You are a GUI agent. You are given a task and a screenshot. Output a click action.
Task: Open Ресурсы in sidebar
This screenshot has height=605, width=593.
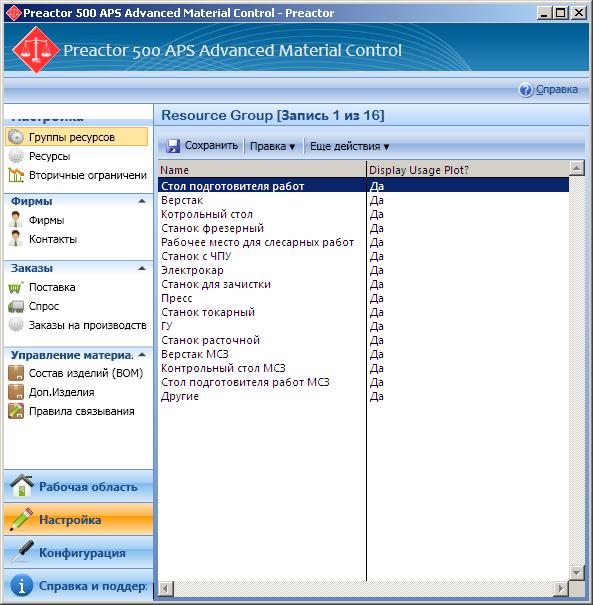point(49,156)
